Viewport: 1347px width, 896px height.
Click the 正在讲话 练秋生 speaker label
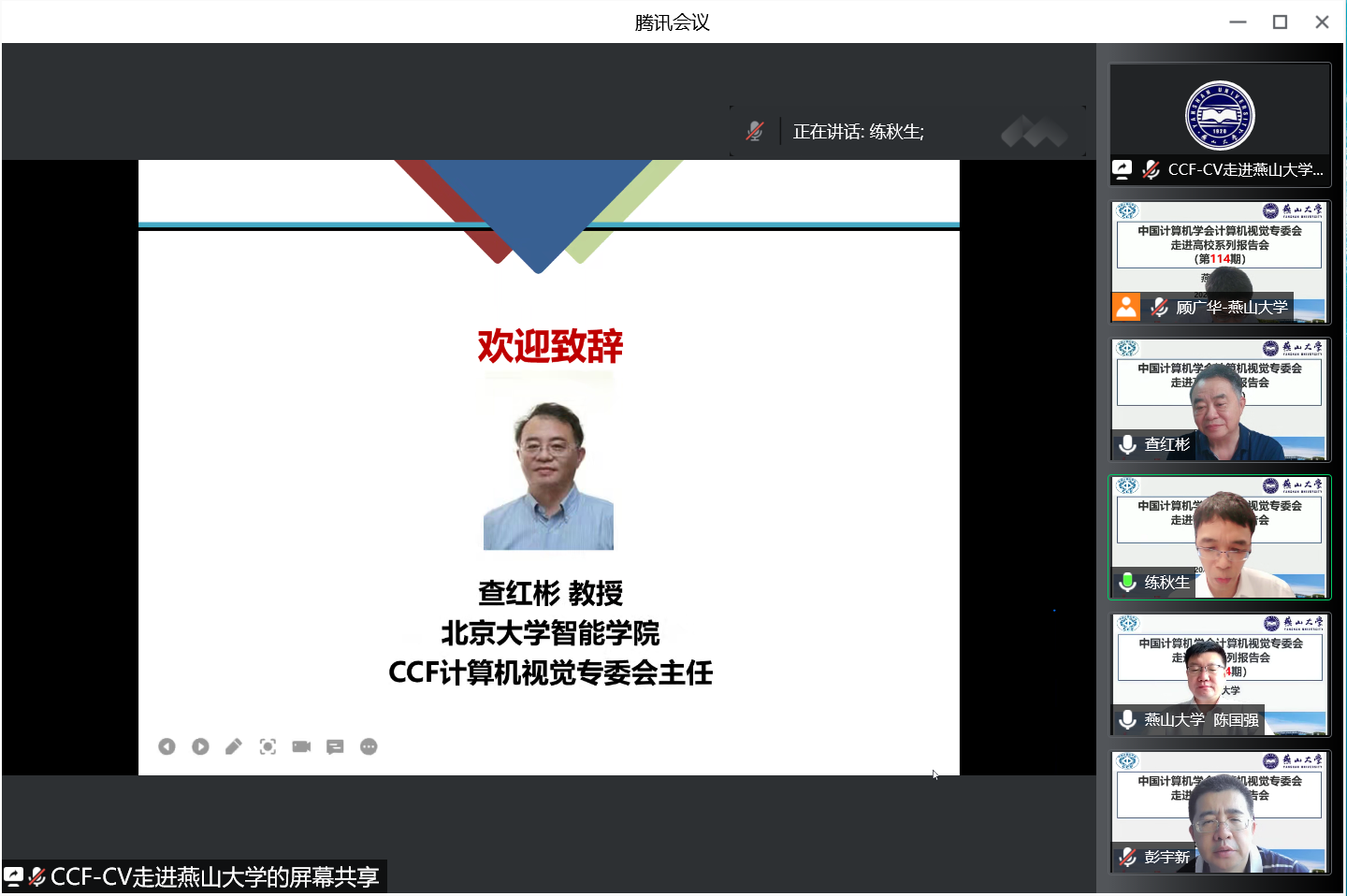pos(858,132)
